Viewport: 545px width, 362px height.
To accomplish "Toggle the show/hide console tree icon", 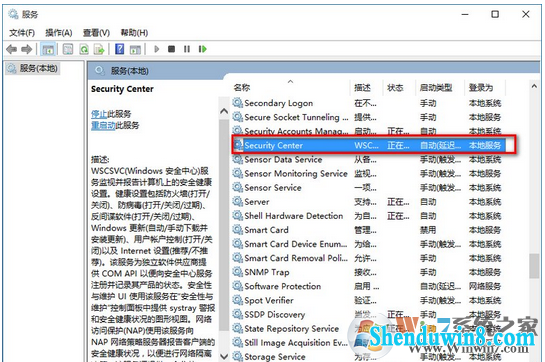I will [x=48, y=49].
